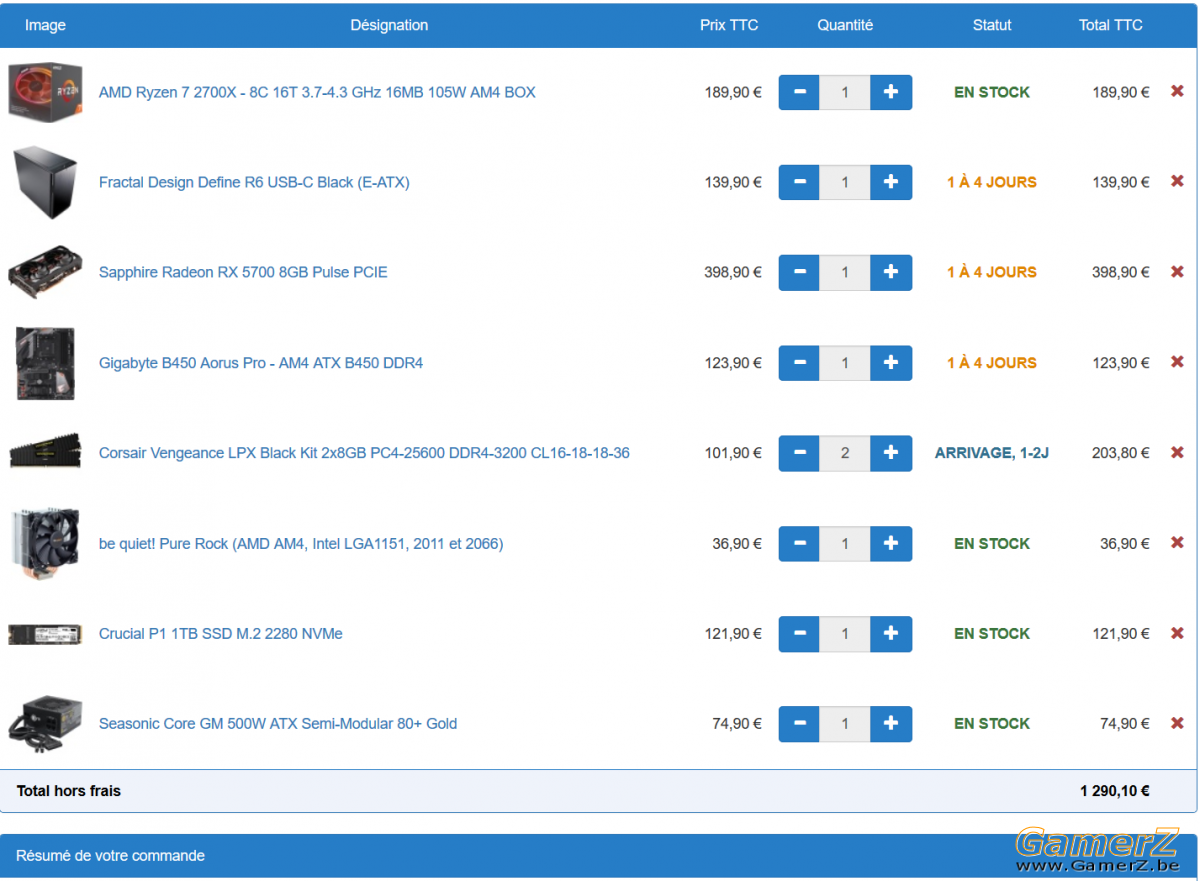Reduce be quiet! Pure Rock quantity
Viewport: 1200px width, 881px height.
click(x=799, y=543)
